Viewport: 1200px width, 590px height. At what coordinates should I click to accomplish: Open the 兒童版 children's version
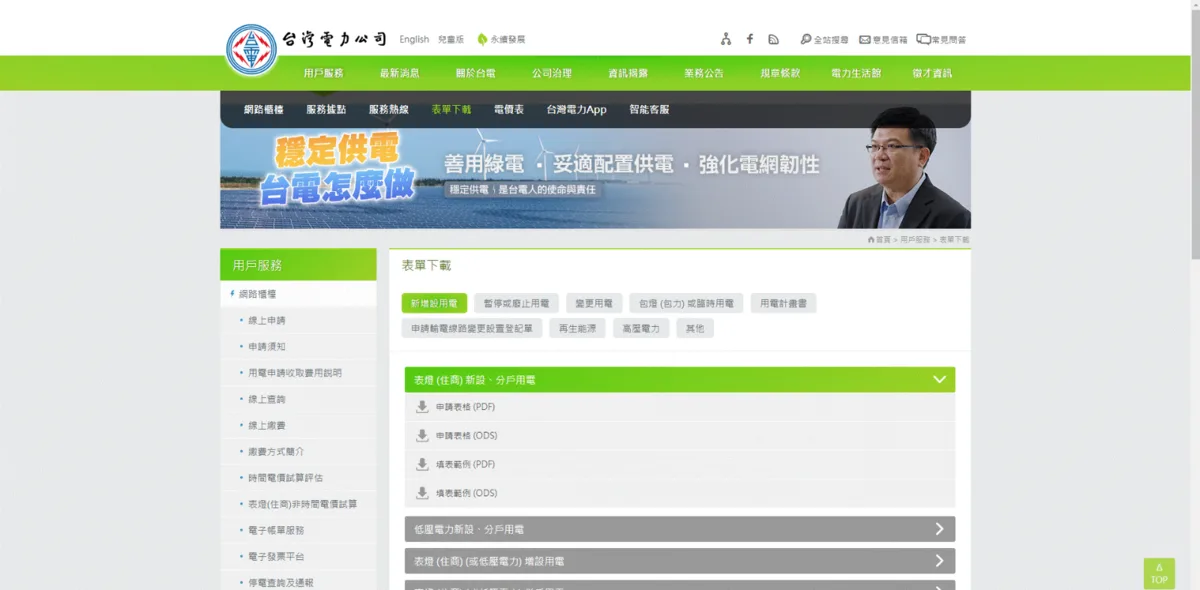point(451,40)
